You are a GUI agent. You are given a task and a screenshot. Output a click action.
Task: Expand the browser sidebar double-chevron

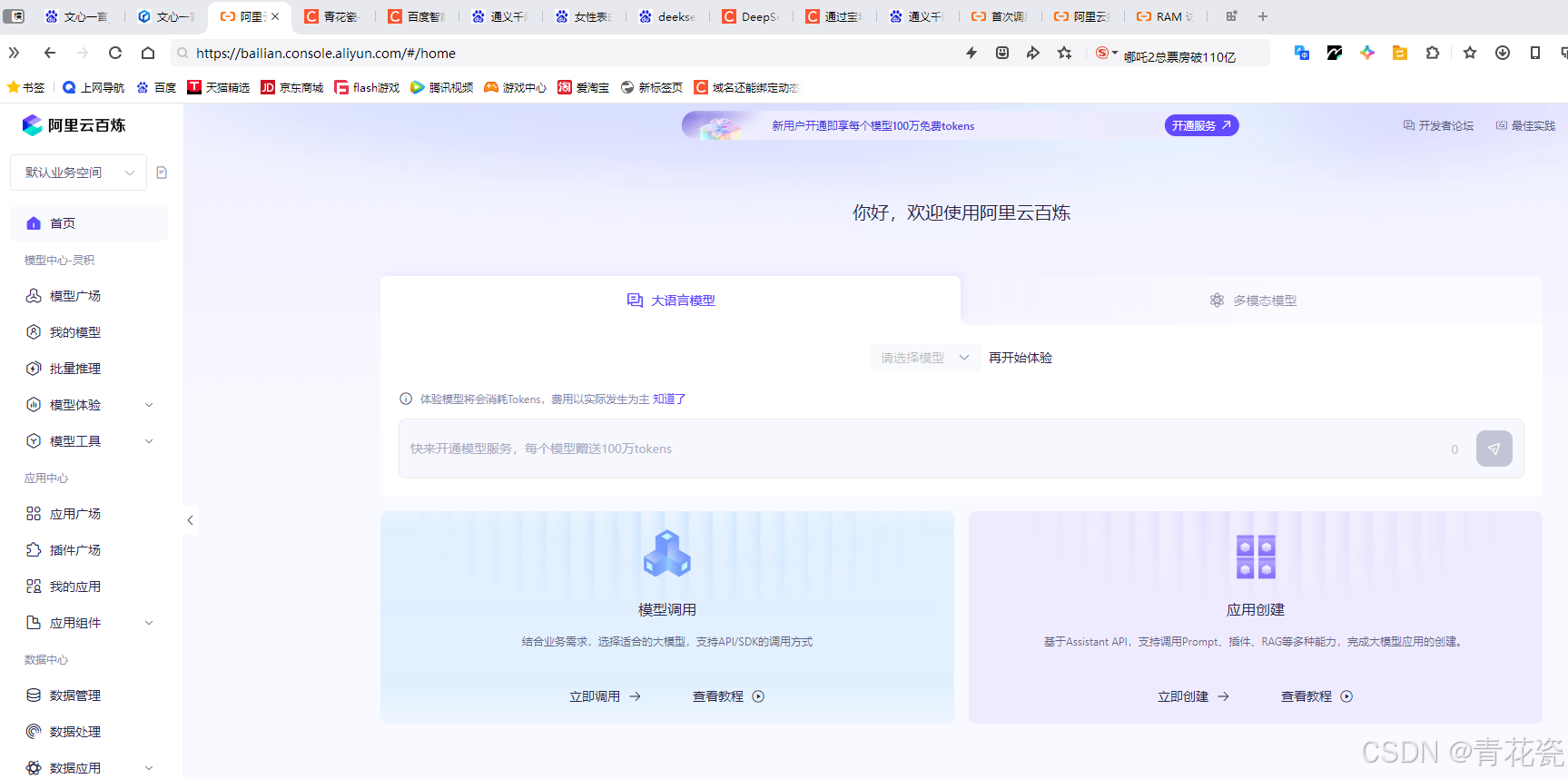click(x=14, y=53)
